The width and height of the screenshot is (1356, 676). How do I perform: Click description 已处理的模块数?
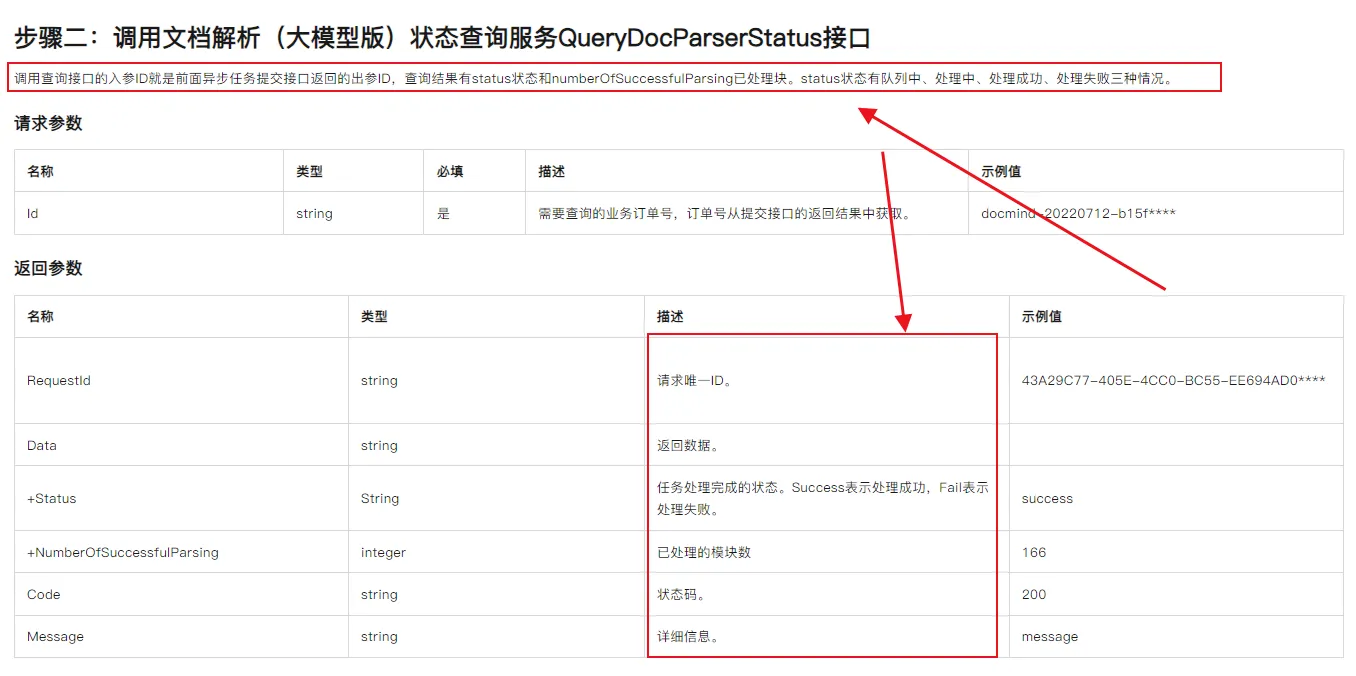704,552
